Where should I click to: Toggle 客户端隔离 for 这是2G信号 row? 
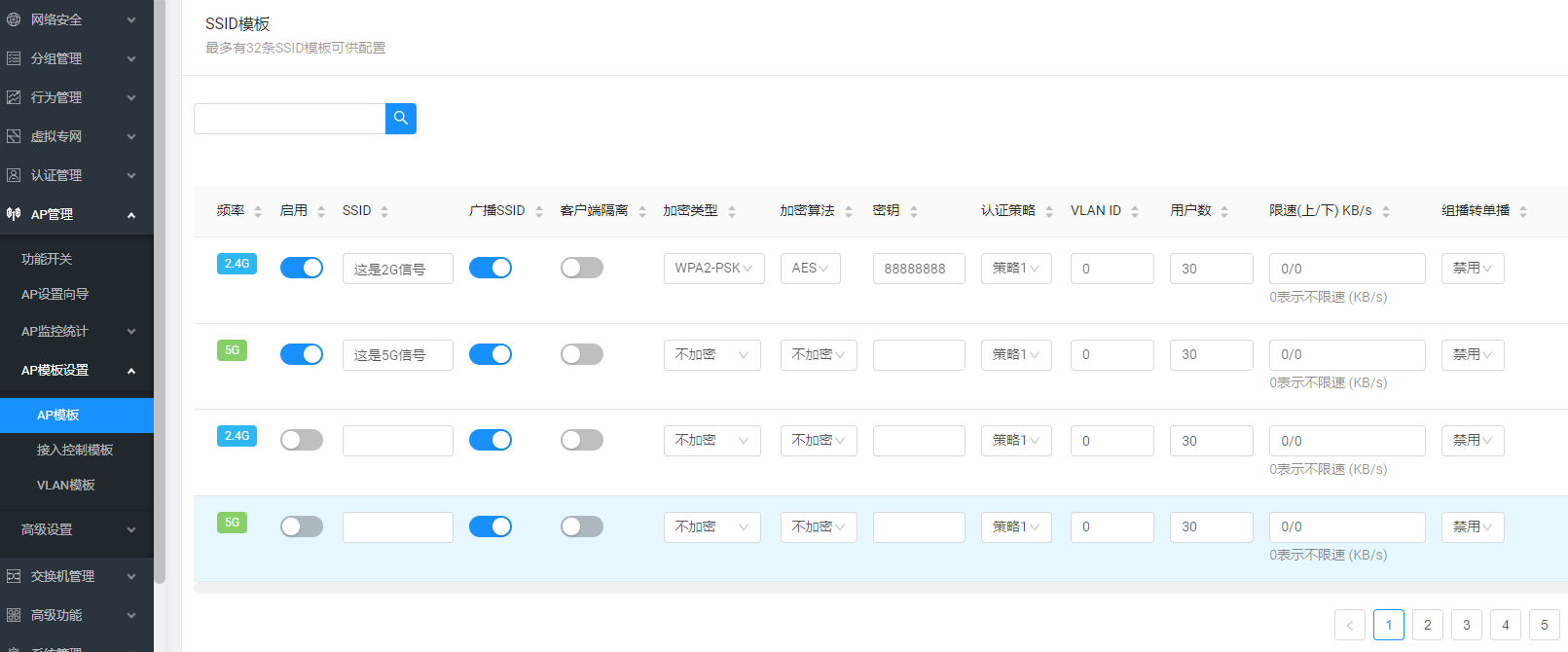pos(582,268)
